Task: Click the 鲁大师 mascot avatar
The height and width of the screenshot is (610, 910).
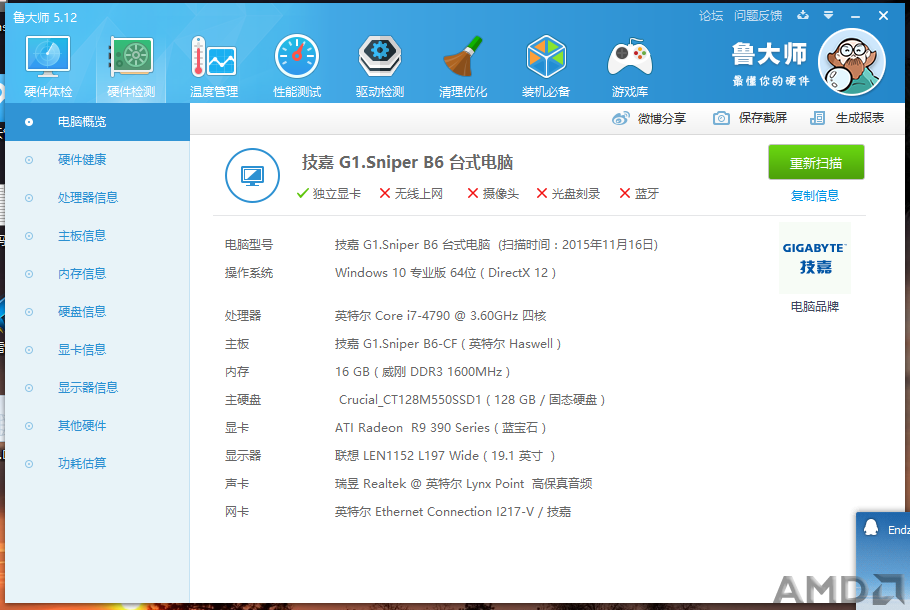Action: 852,62
